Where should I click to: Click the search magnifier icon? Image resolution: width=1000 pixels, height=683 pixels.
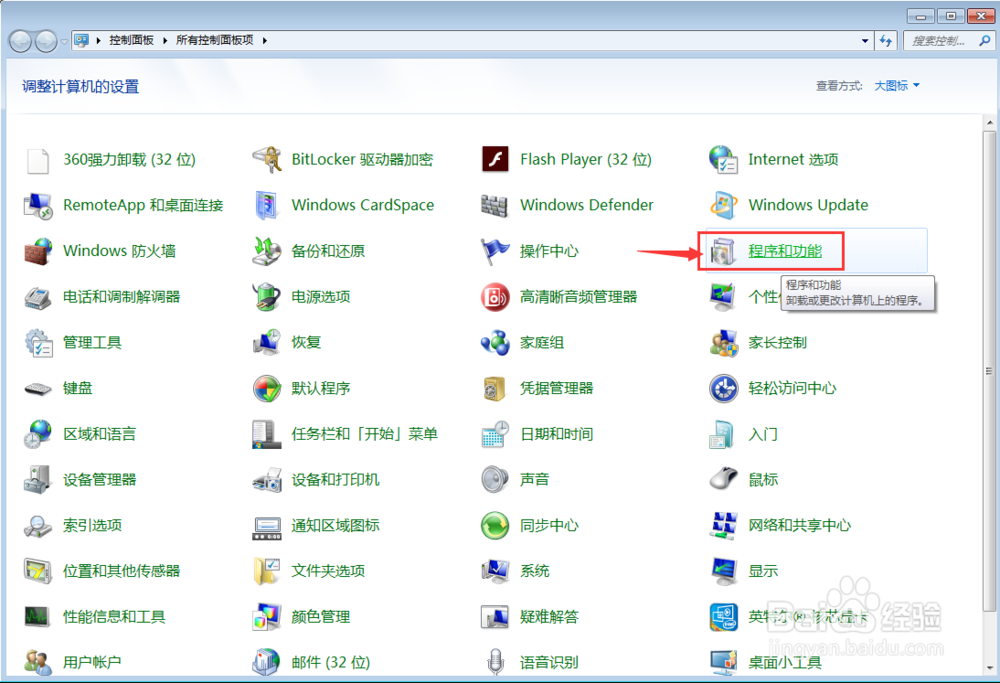coord(984,41)
